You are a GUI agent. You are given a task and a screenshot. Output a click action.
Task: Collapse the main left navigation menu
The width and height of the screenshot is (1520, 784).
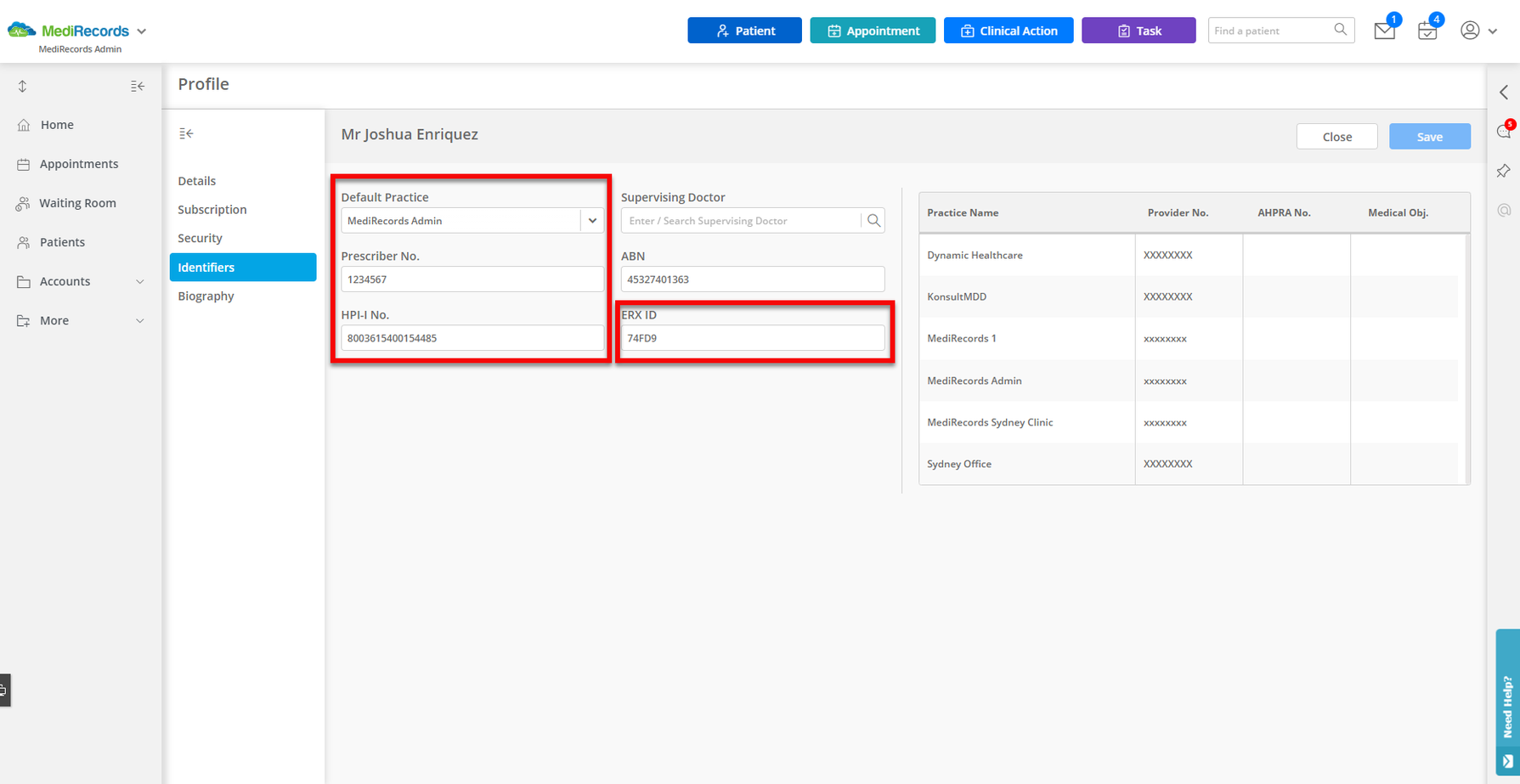[x=138, y=86]
